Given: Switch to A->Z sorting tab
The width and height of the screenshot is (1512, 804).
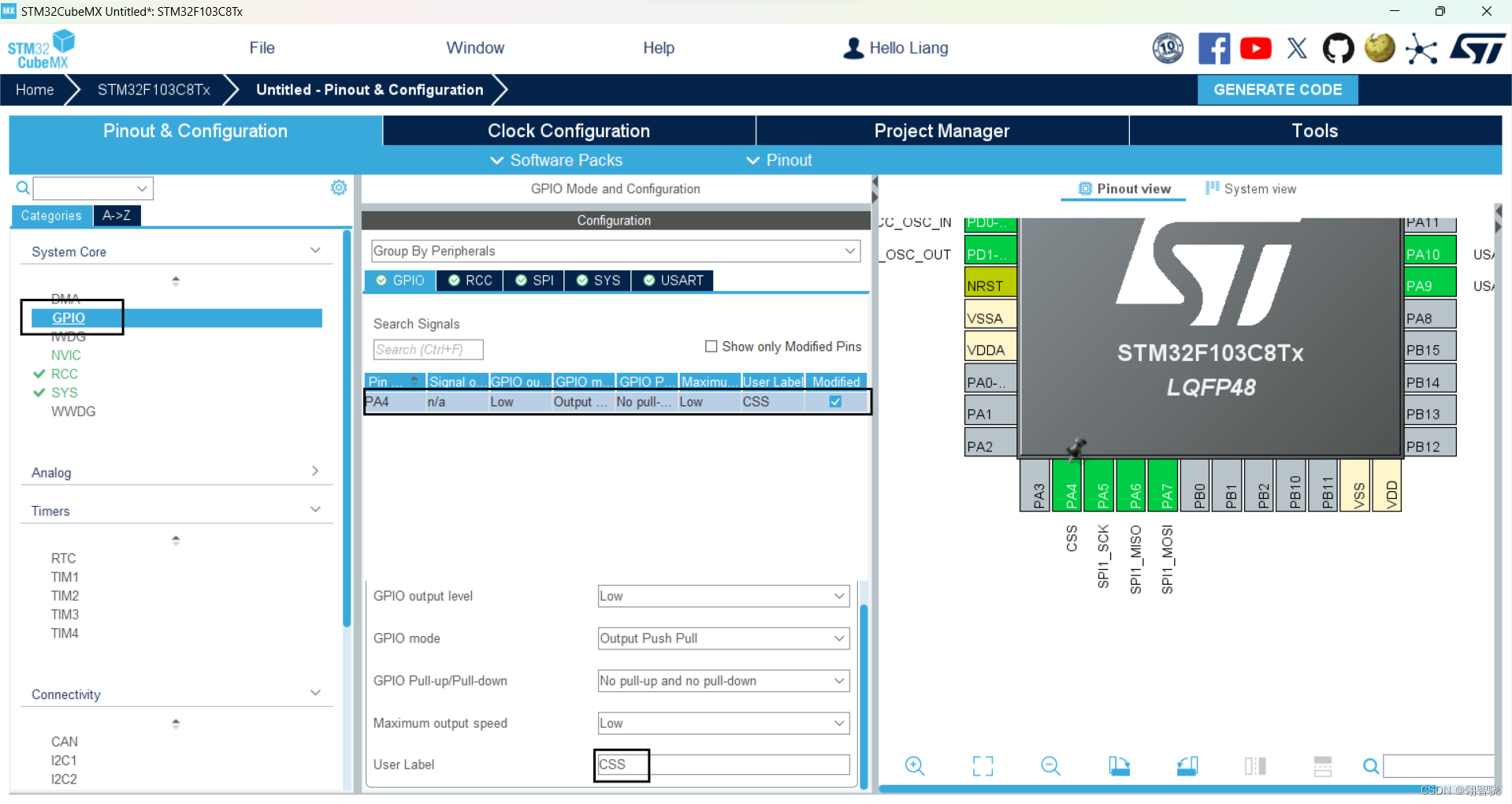Looking at the screenshot, I should tap(117, 215).
